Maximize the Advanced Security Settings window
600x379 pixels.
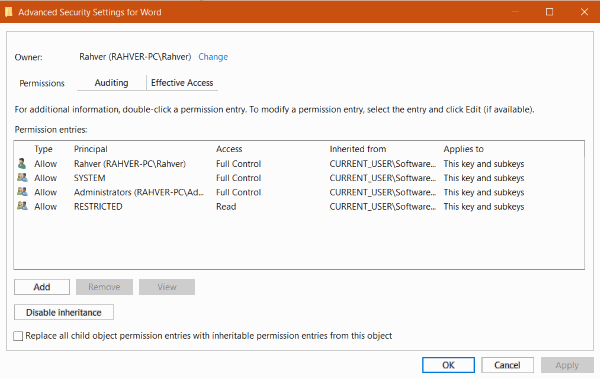point(549,12)
